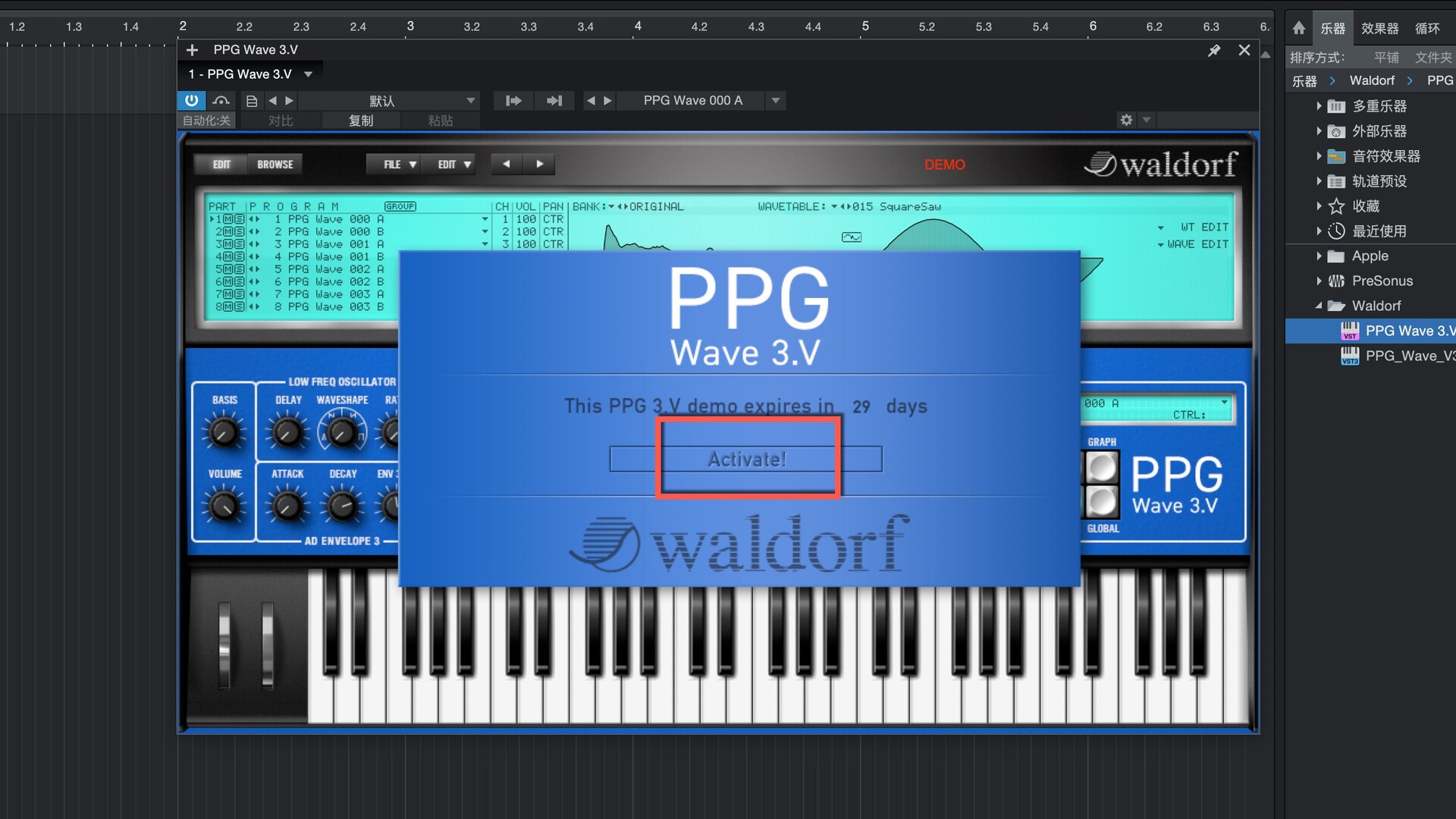The image size is (1456, 819).
Task: Open the preset file page icon
Action: [252, 100]
